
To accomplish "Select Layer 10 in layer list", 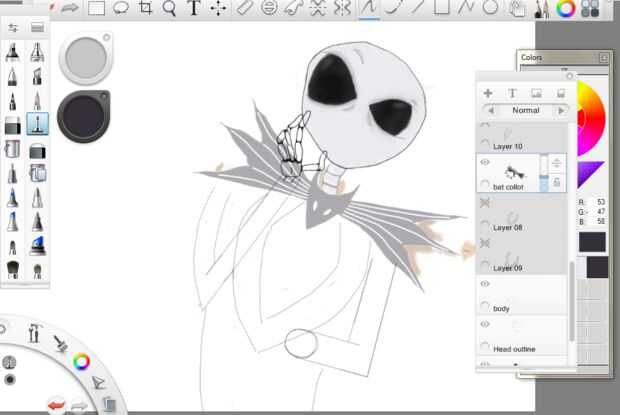I will (508, 146).
